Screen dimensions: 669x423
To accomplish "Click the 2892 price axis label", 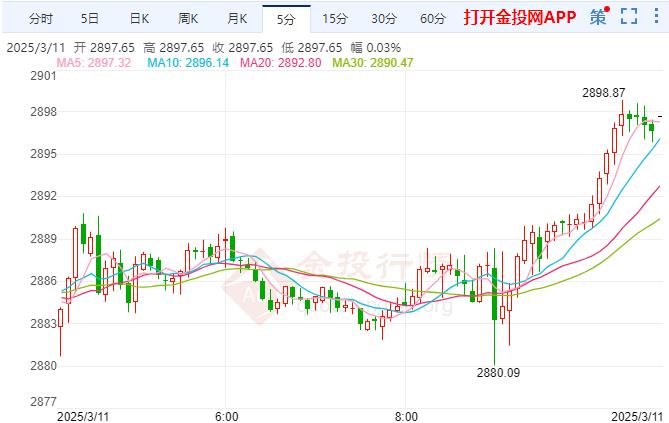I will (43, 196).
